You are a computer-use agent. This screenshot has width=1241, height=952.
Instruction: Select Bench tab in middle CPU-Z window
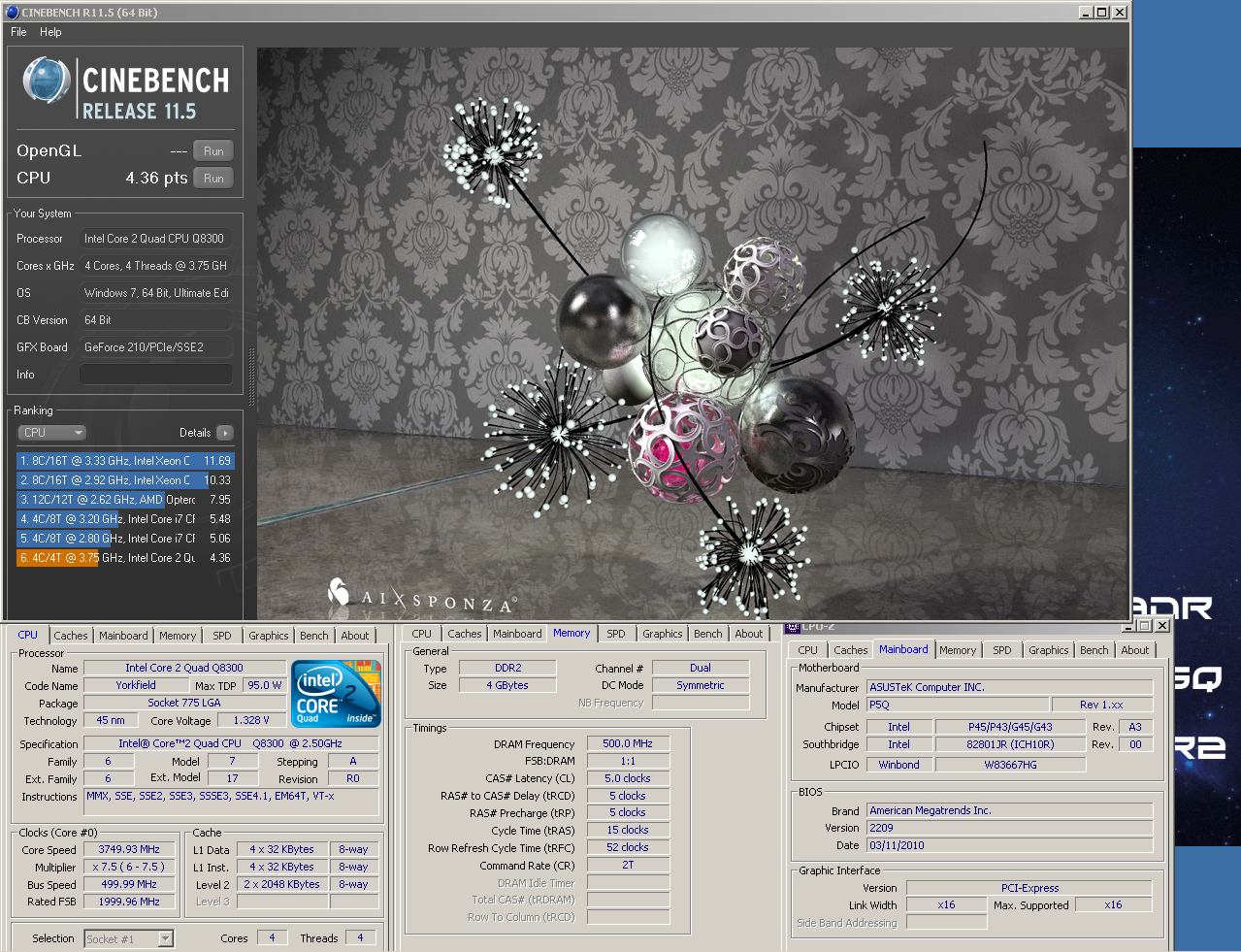[707, 634]
